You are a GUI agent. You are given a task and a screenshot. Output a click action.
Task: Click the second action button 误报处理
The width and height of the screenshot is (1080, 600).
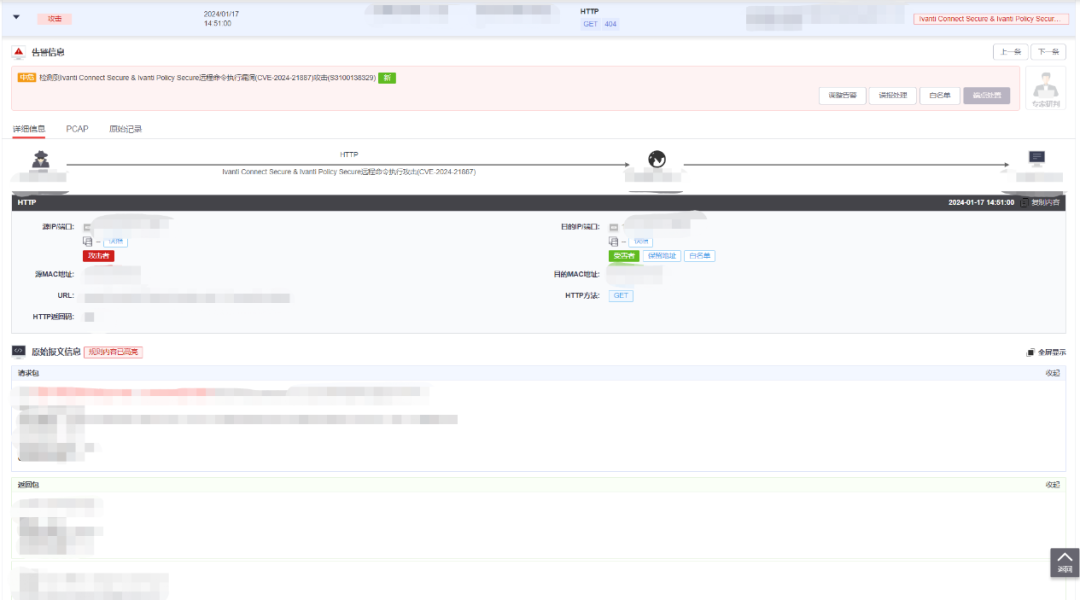[x=893, y=96]
